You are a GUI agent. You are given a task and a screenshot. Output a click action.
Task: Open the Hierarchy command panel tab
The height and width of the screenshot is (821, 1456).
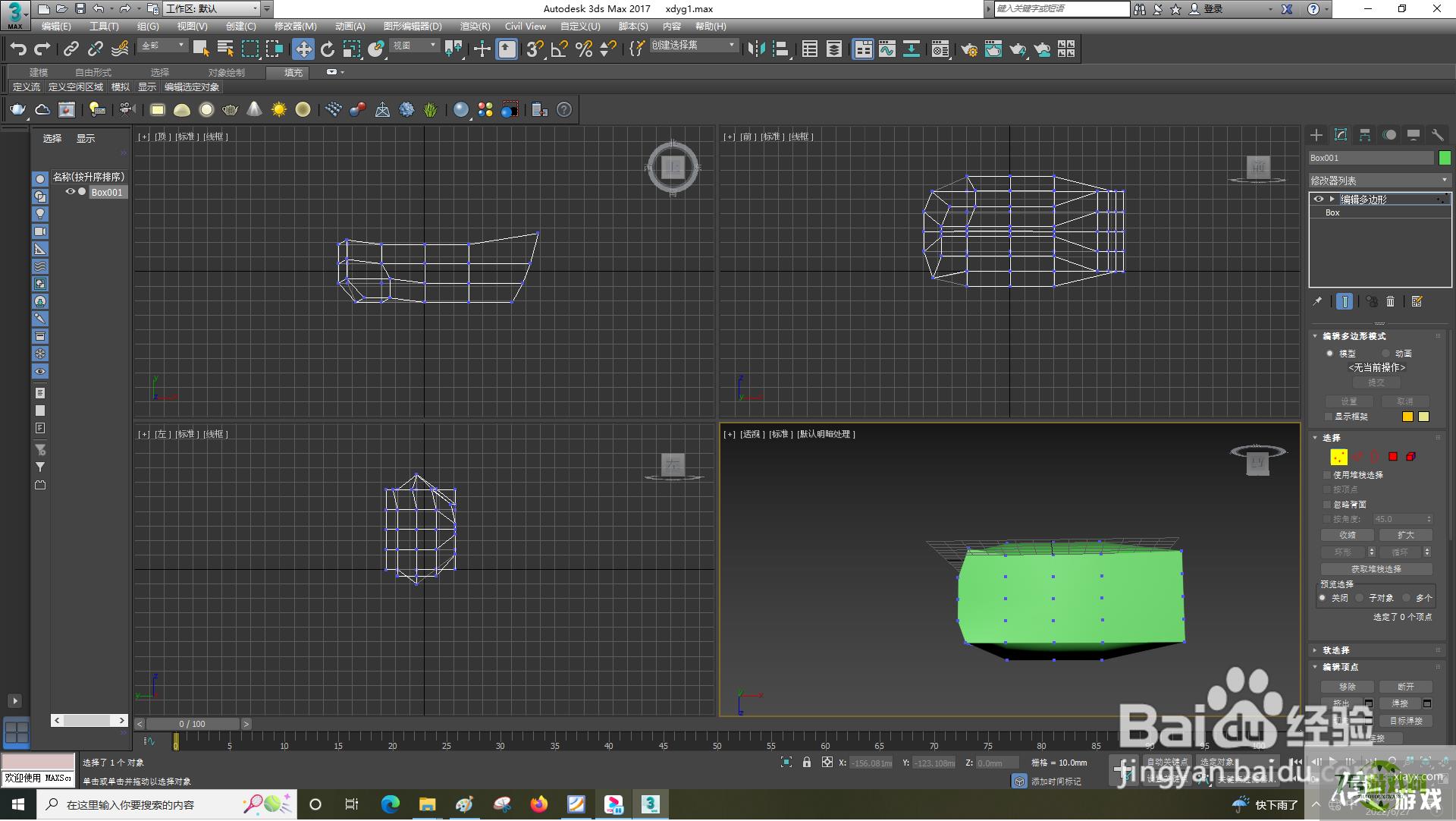(1365, 134)
